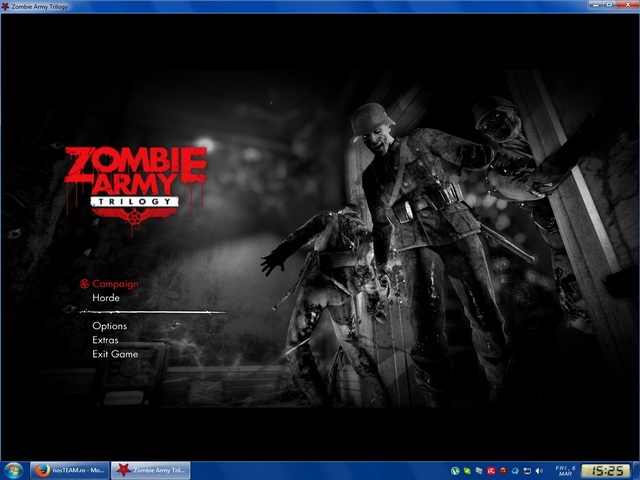Switch to nosTEAM.ro Firefox taskbar button
Image resolution: width=640 pixels, height=480 pixels.
[x=69, y=470]
